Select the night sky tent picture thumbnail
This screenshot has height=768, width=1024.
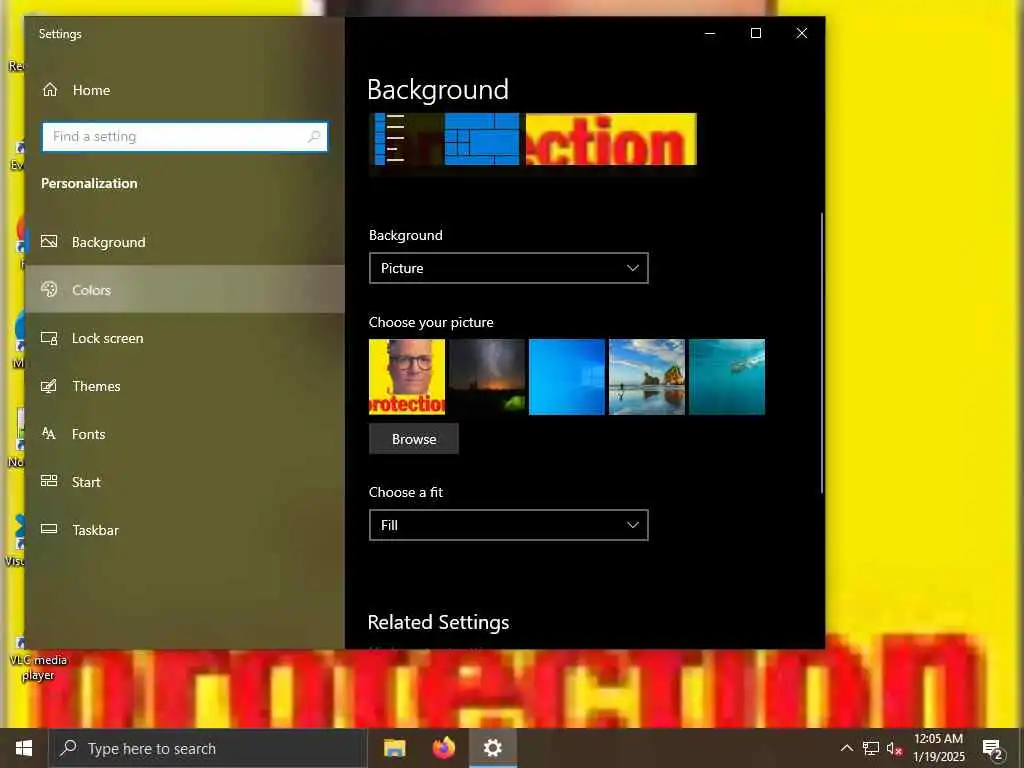[x=487, y=377]
